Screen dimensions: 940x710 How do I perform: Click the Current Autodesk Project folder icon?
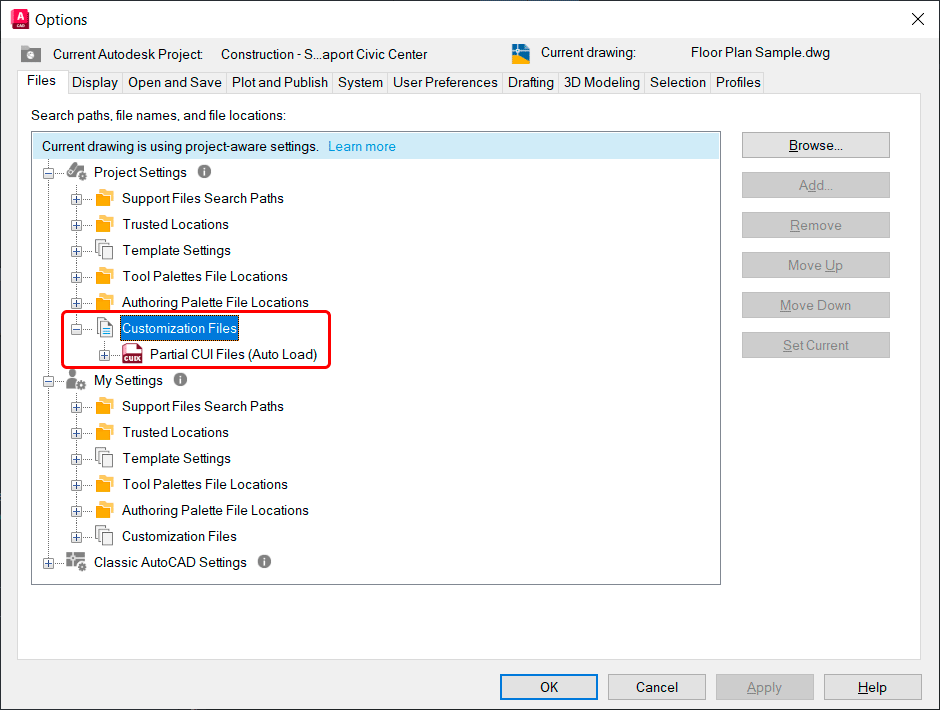coord(31,54)
